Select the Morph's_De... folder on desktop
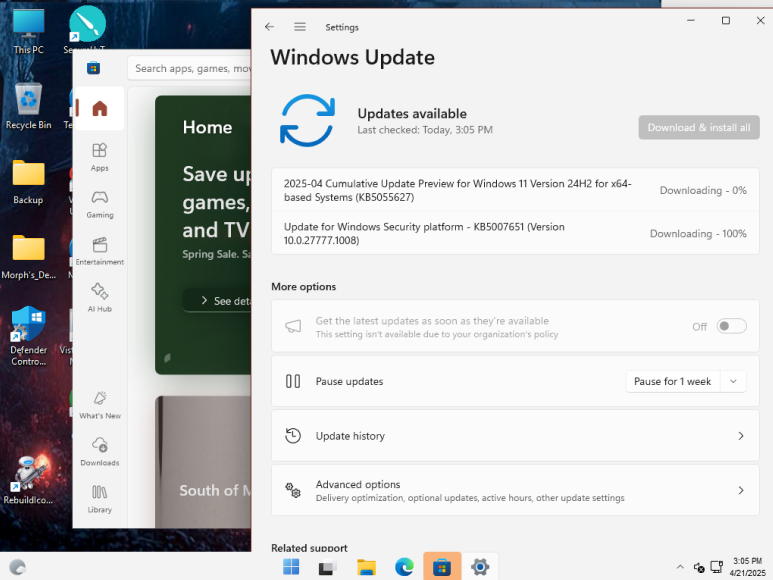This screenshot has width=773, height=580. pyautogui.click(x=28, y=256)
